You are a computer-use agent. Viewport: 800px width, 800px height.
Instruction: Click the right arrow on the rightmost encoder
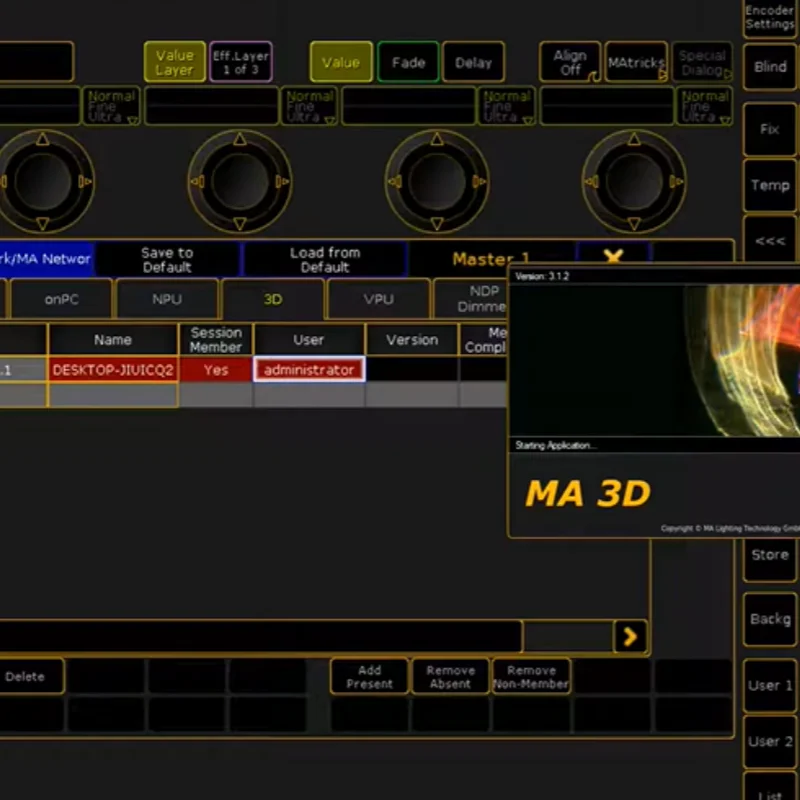(x=677, y=181)
